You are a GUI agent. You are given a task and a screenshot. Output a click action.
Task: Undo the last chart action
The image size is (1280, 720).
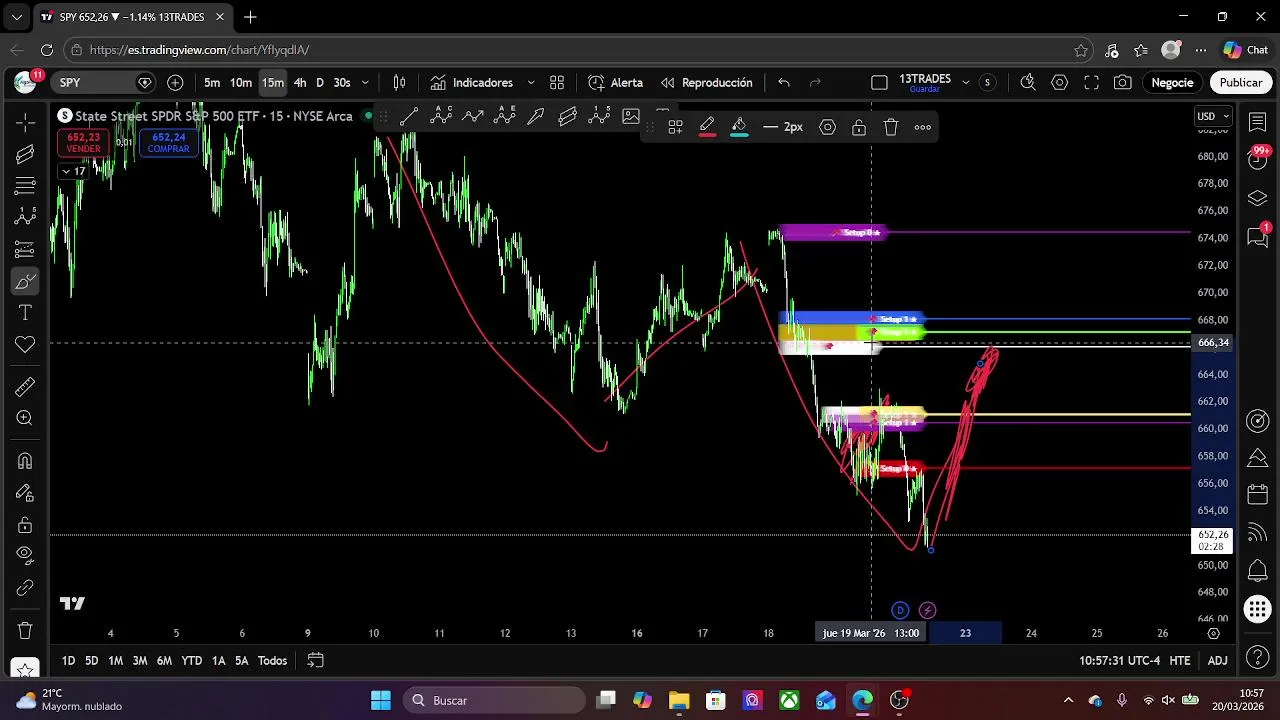coord(784,83)
